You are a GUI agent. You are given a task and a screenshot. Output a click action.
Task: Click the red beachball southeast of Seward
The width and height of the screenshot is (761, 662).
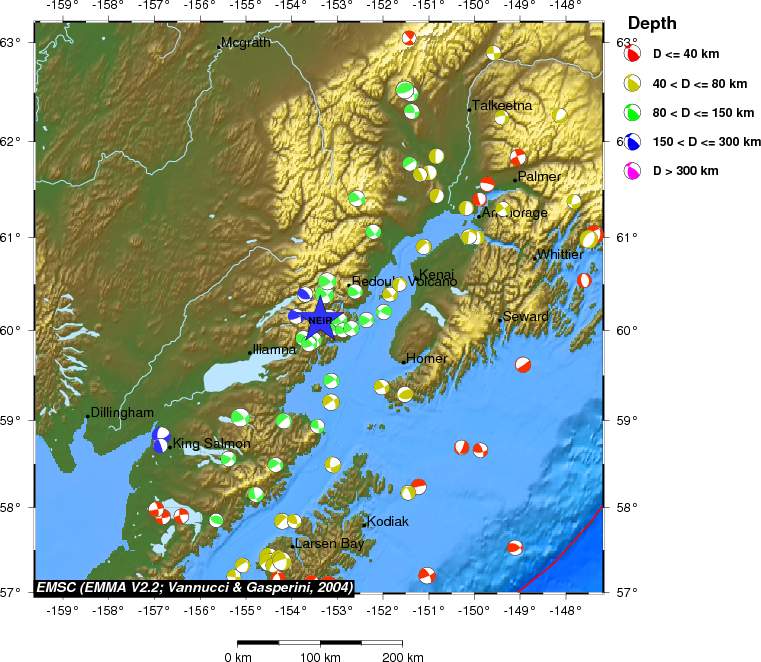pos(523,365)
